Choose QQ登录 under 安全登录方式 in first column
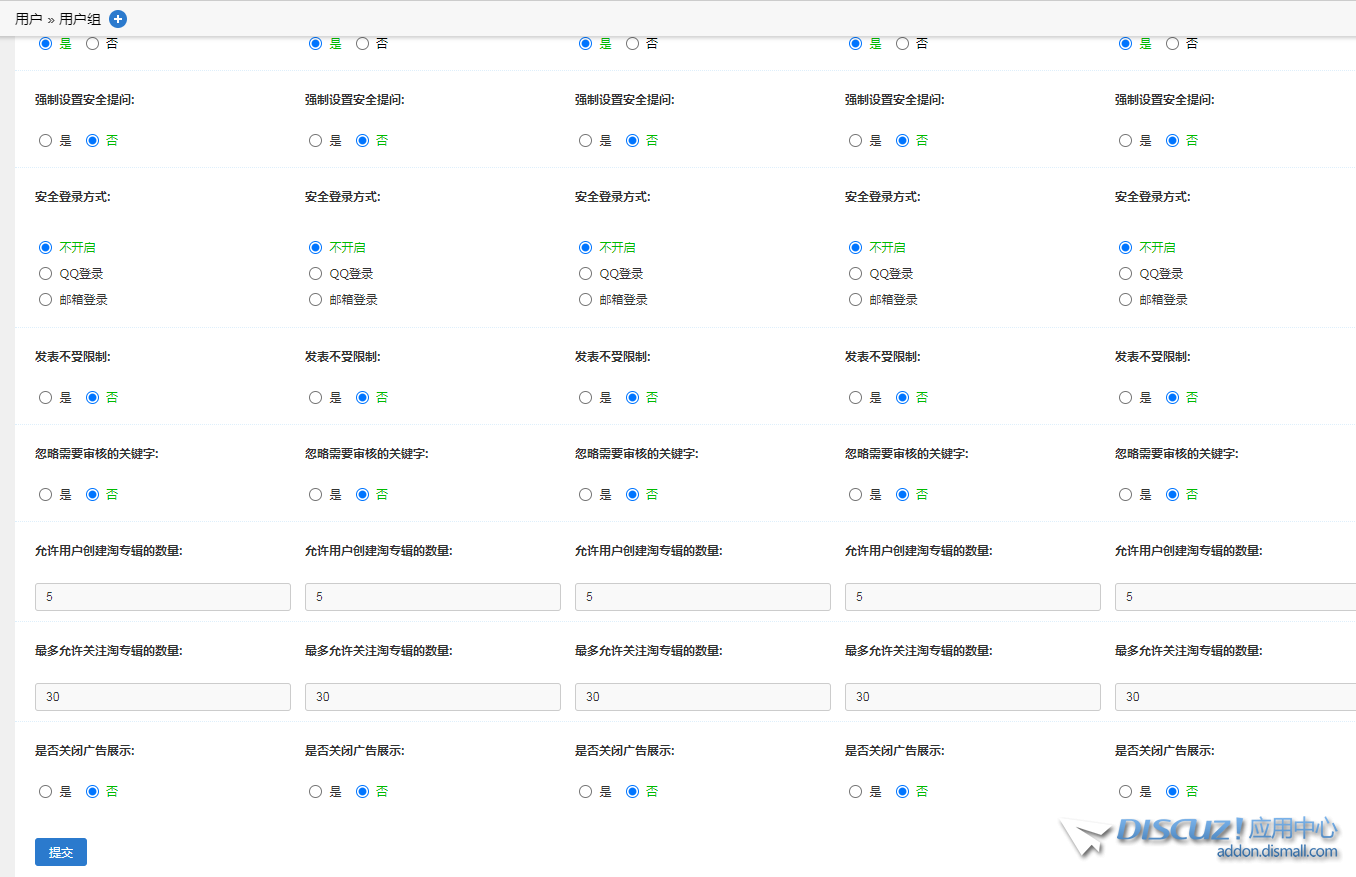The image size is (1356, 877). click(45, 274)
